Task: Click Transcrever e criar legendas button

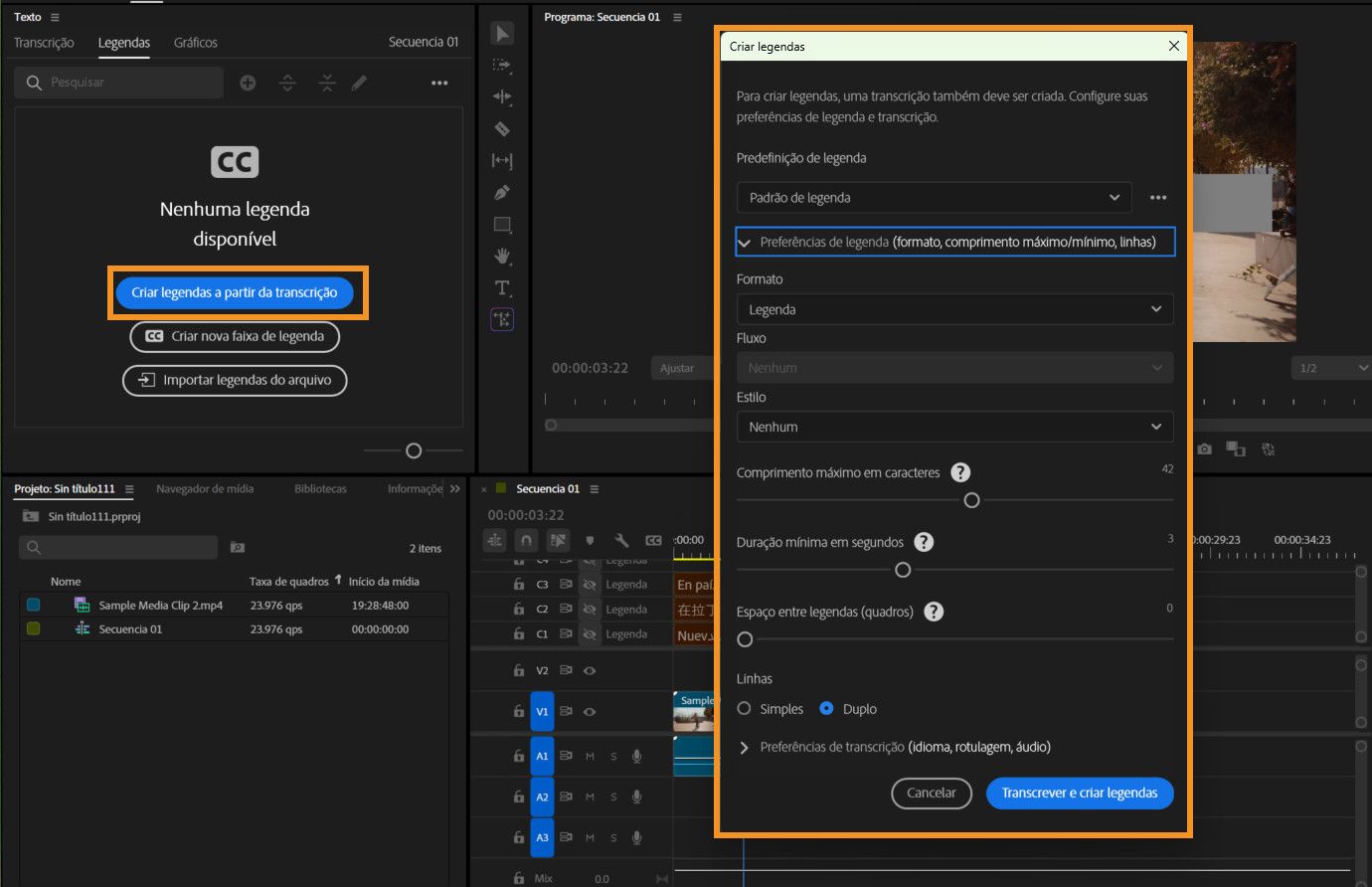Action: [x=1079, y=793]
